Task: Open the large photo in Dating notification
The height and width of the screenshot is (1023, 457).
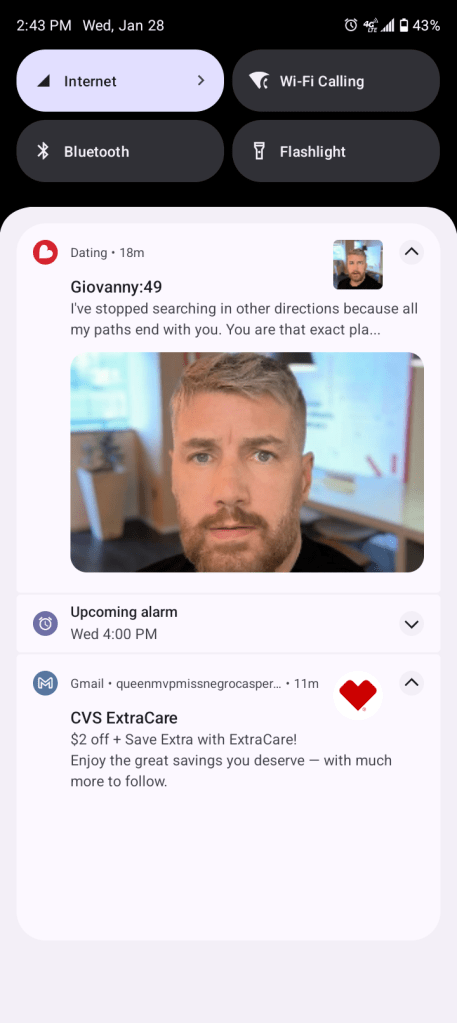Action: pos(247,463)
